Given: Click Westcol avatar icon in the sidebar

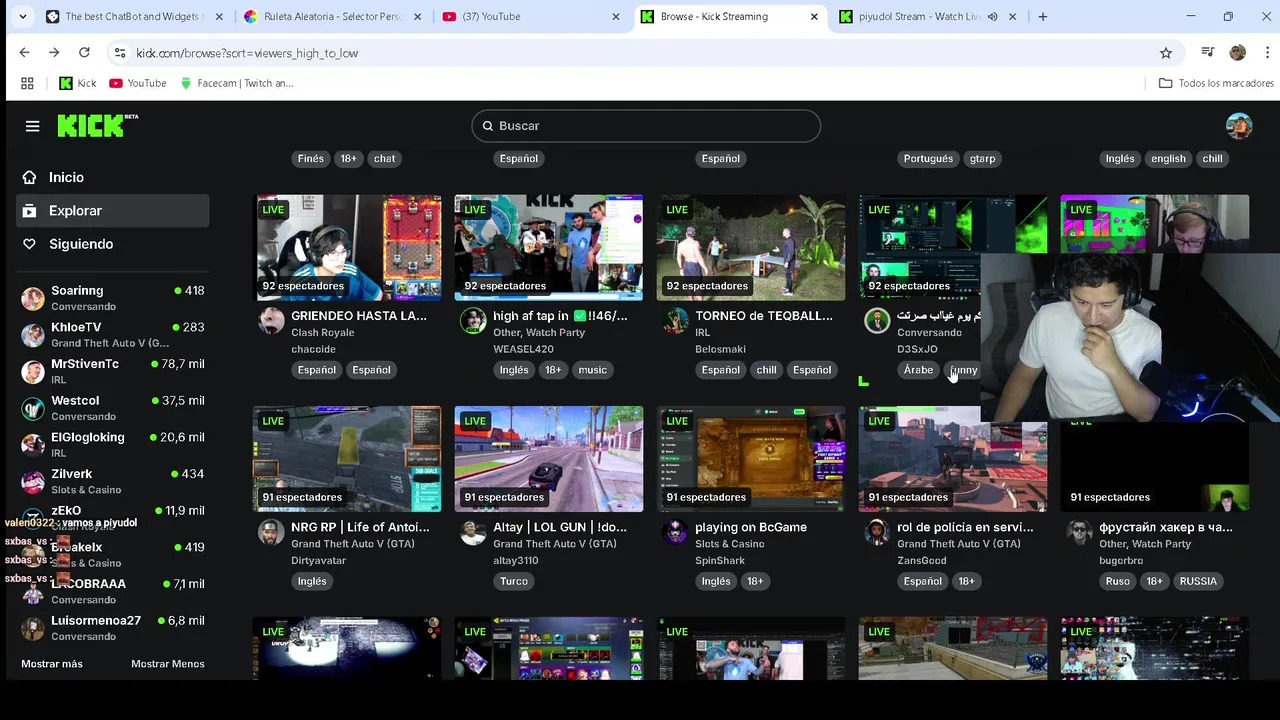Looking at the screenshot, I should click(x=33, y=408).
